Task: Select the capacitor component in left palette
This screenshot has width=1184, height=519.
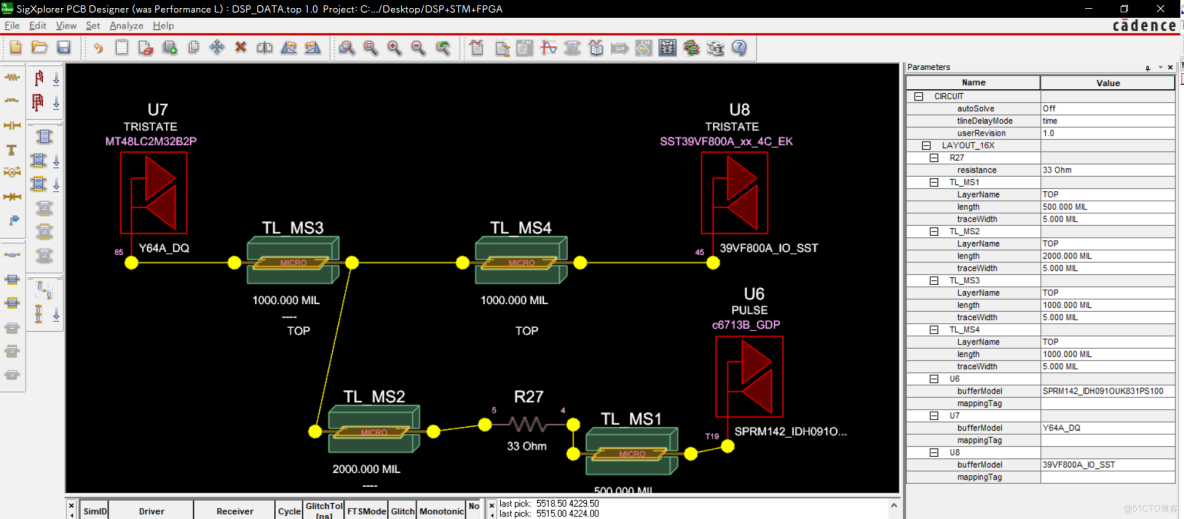Action: click(13, 126)
